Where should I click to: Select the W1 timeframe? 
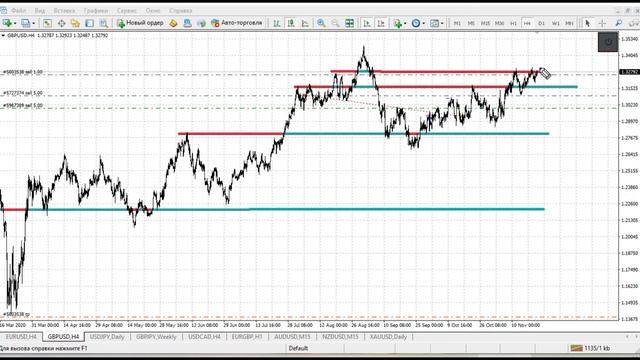pyautogui.click(x=556, y=24)
